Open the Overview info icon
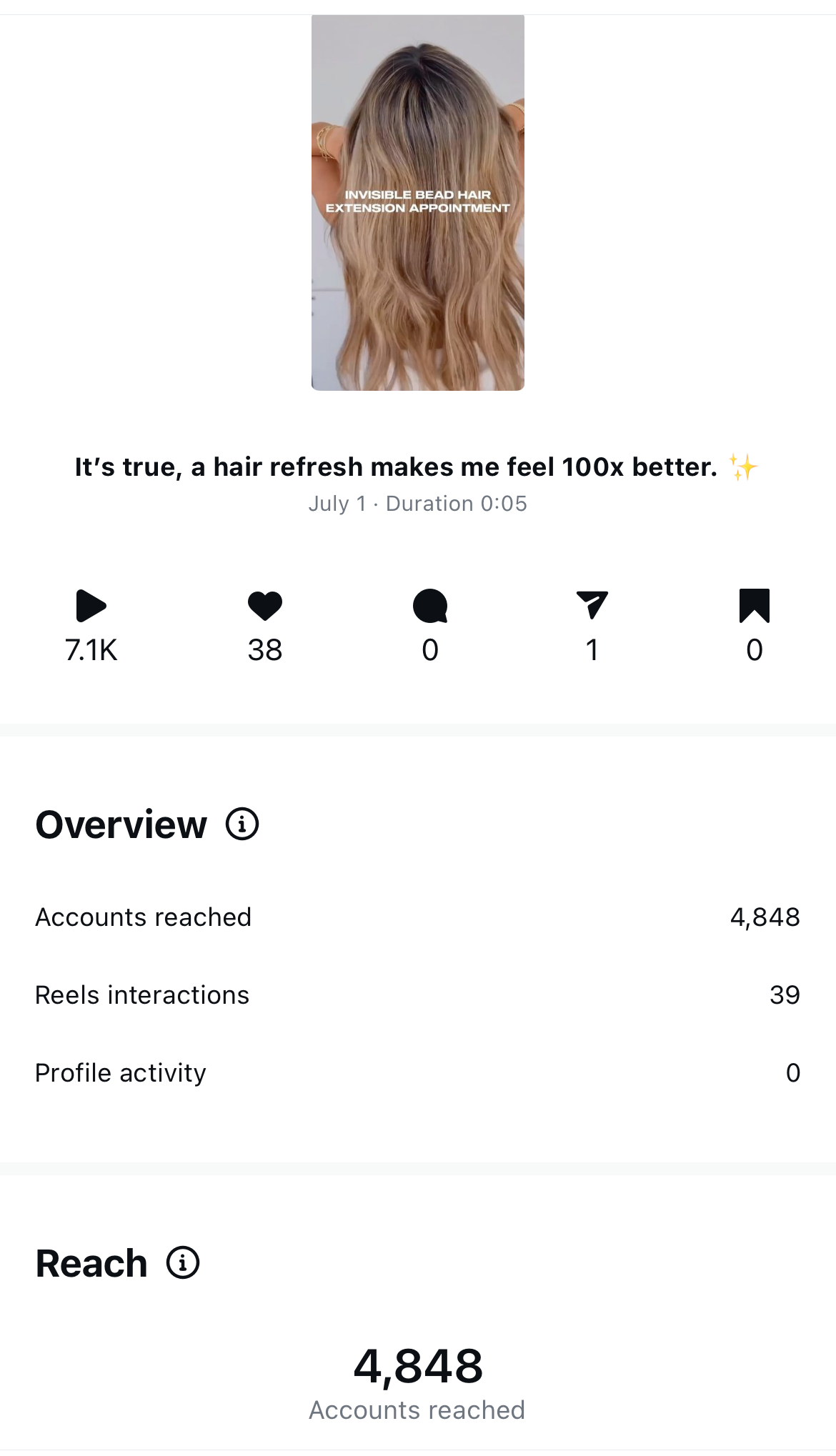The image size is (836, 1456). point(242,824)
